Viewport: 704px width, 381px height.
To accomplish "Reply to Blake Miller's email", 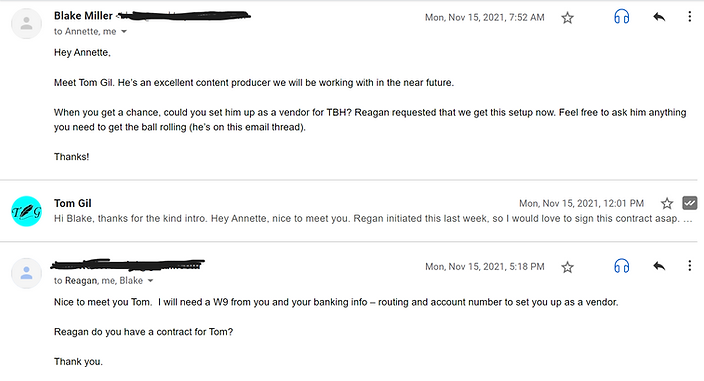I will [x=659, y=17].
